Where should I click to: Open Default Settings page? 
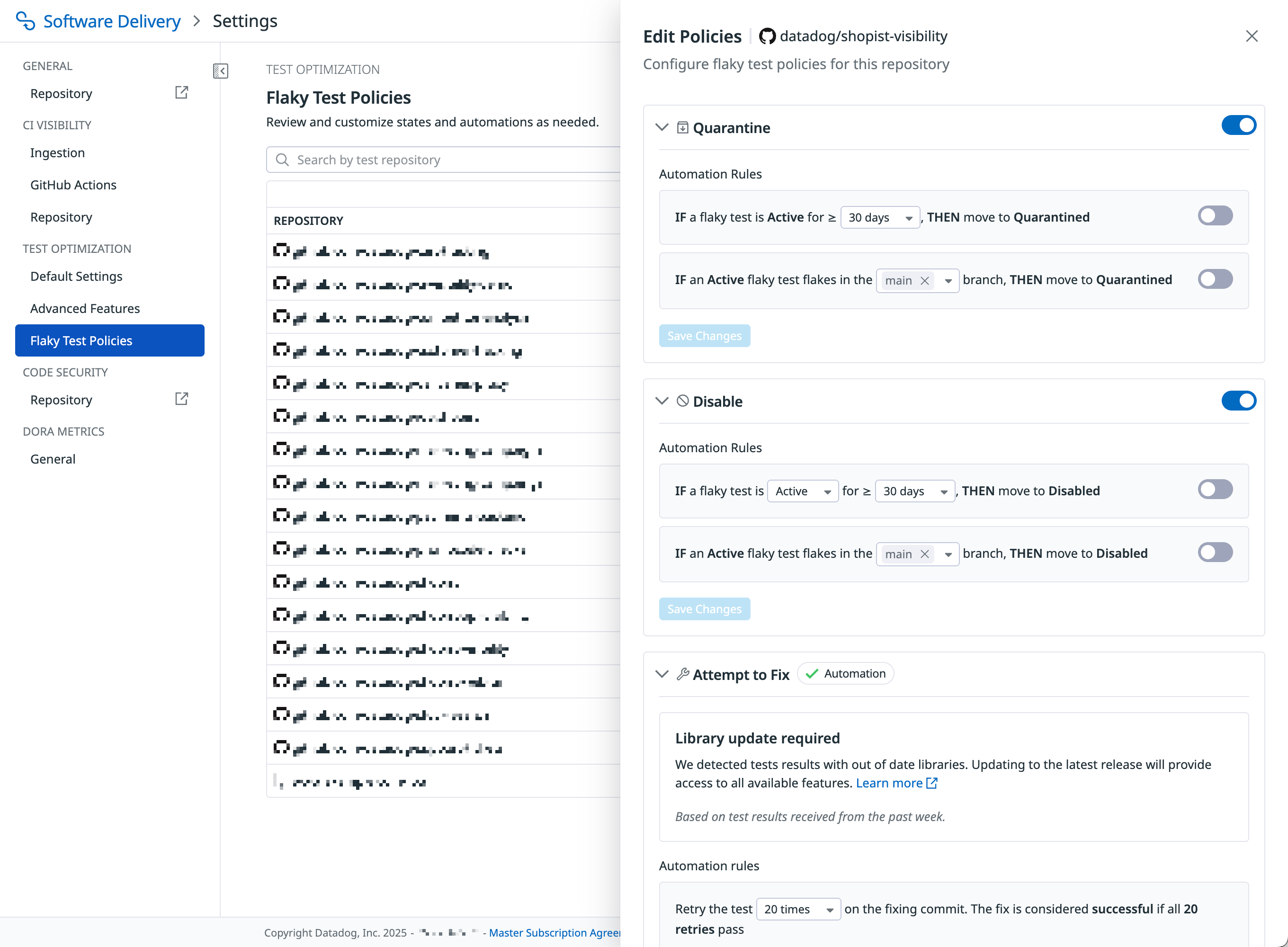(76, 277)
